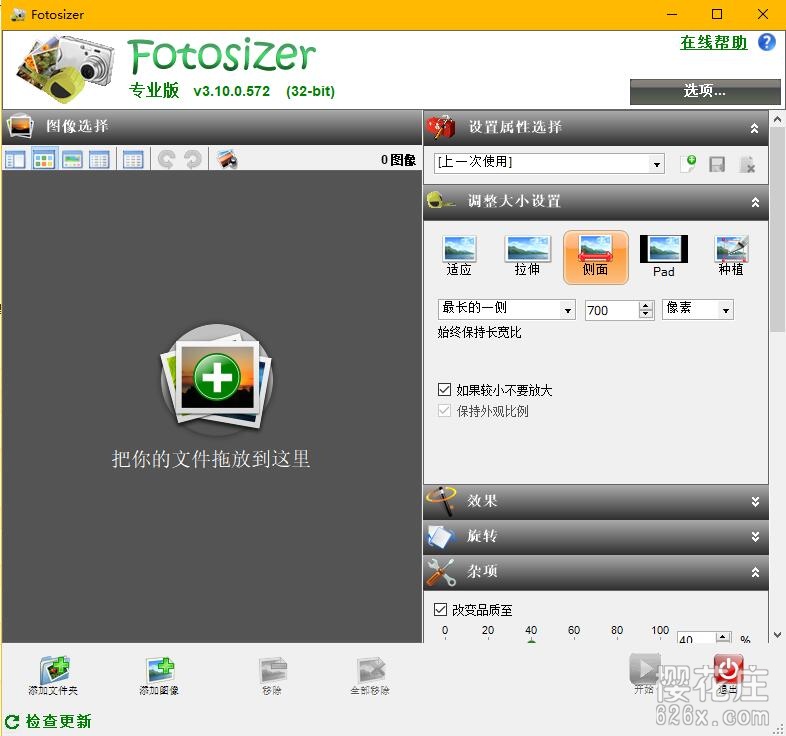Screen dimensions: 786x736
Task: Click the image photo tool icon in toolbar
Action: click(227, 159)
